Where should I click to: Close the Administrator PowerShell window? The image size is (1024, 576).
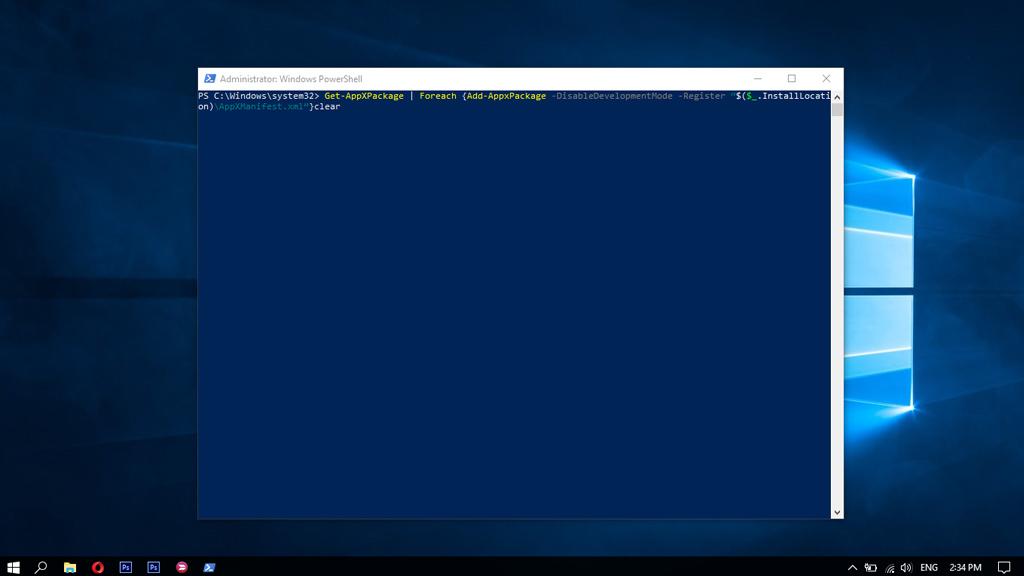826,78
